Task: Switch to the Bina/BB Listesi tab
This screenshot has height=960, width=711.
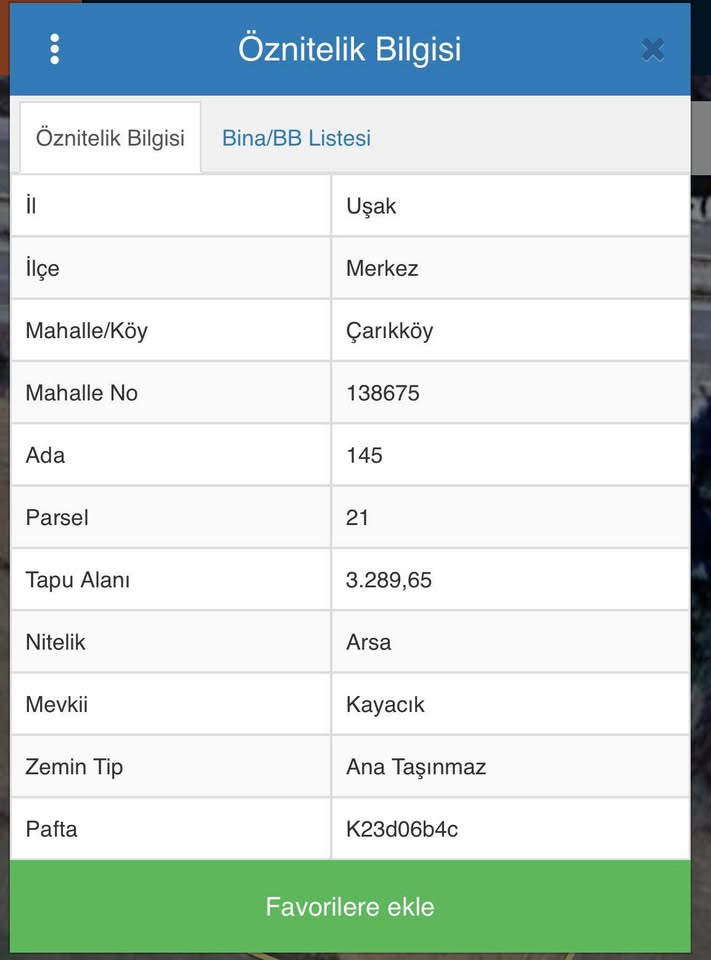Action: (x=296, y=138)
